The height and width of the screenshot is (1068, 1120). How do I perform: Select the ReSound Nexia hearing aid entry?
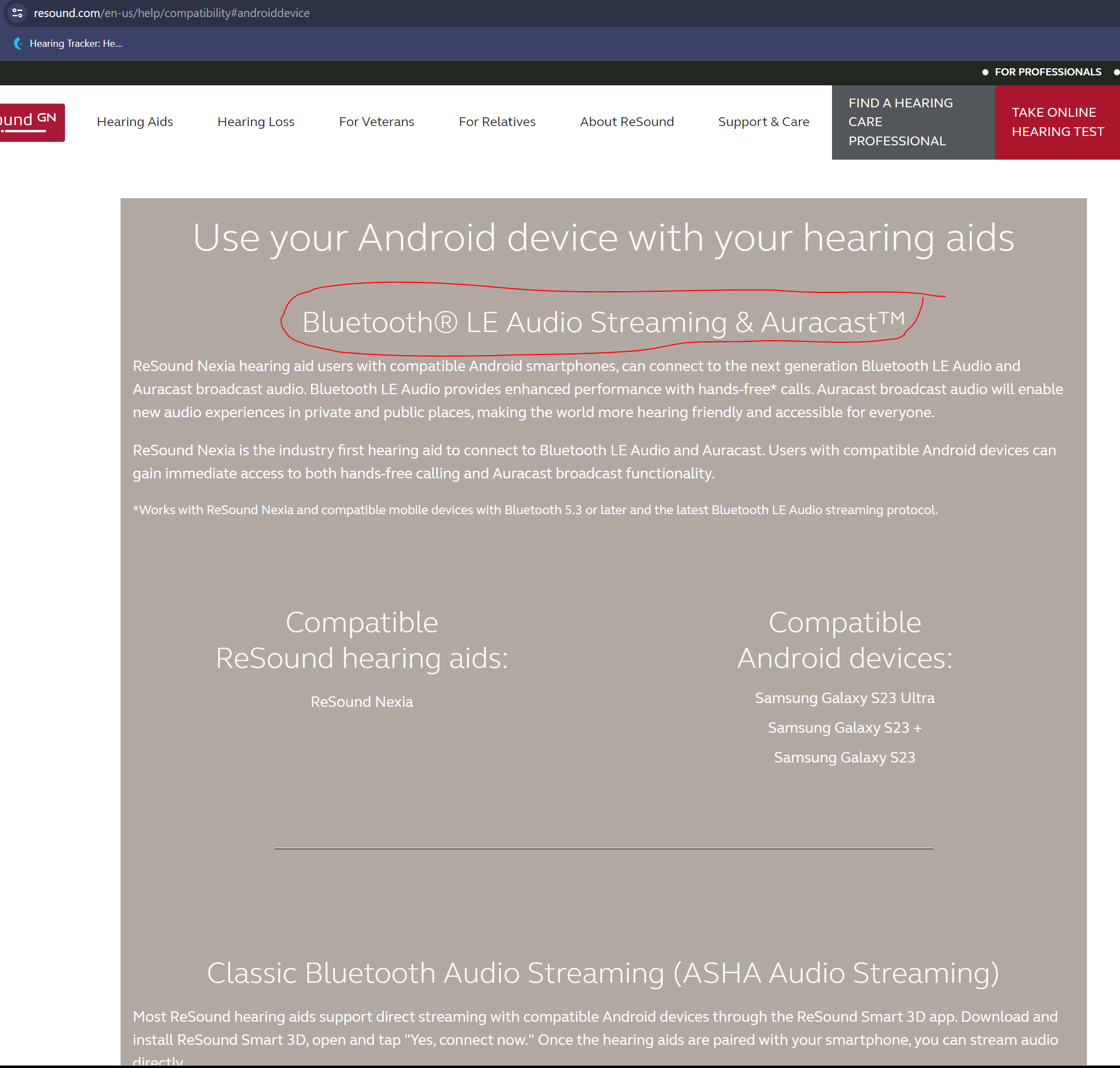click(362, 702)
